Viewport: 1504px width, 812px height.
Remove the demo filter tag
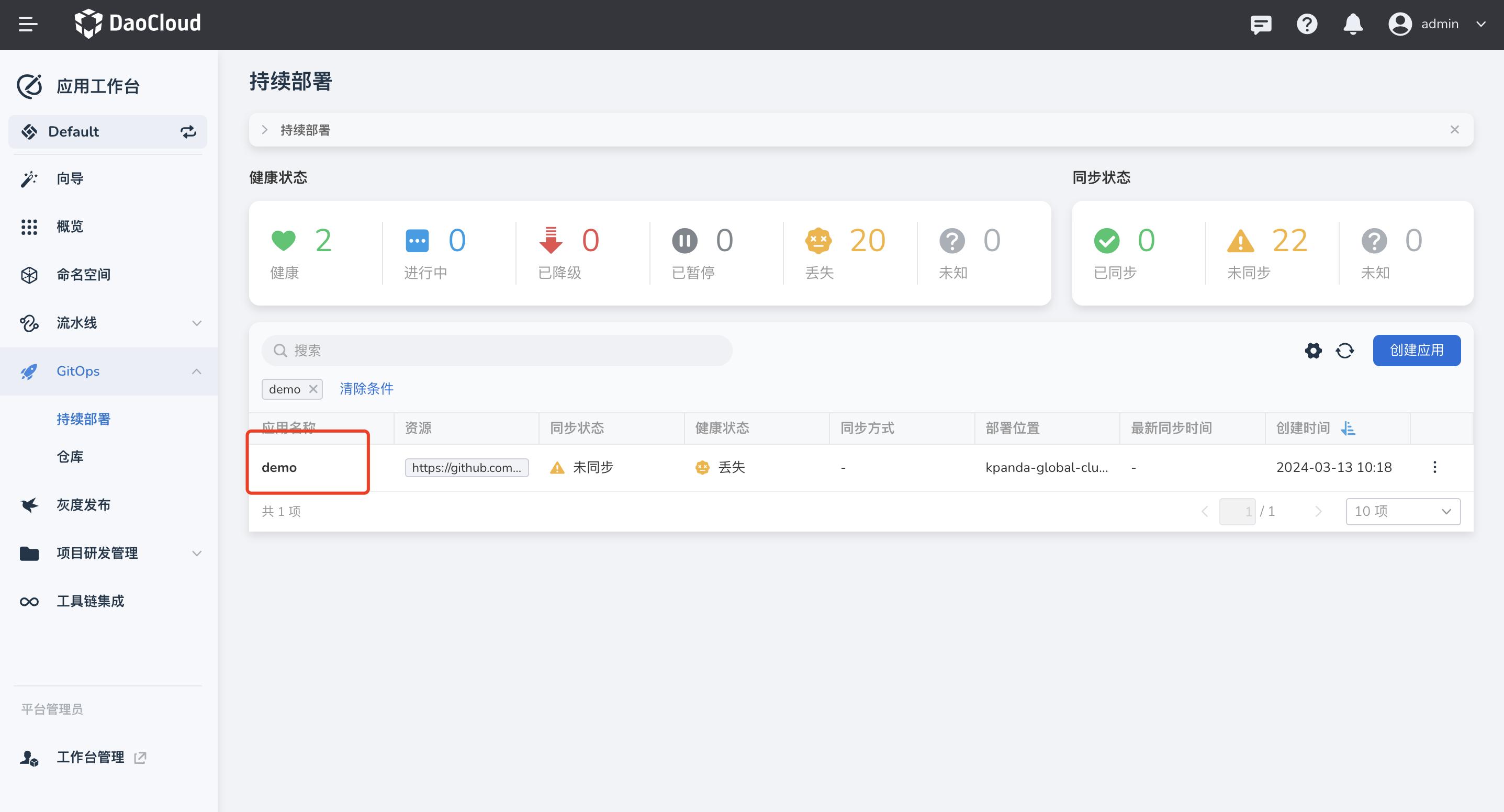[313, 389]
